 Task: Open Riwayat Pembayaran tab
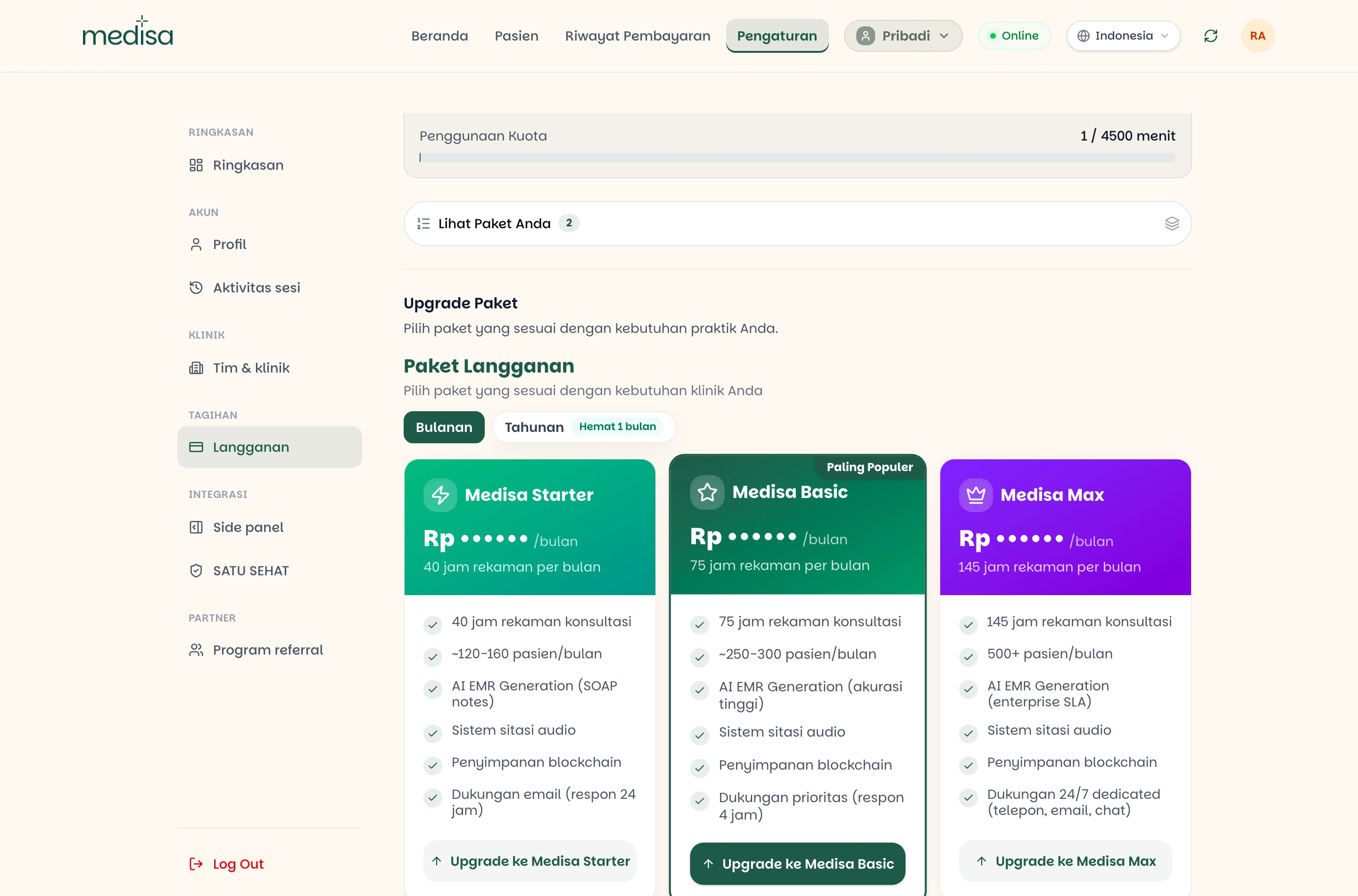[x=638, y=36]
